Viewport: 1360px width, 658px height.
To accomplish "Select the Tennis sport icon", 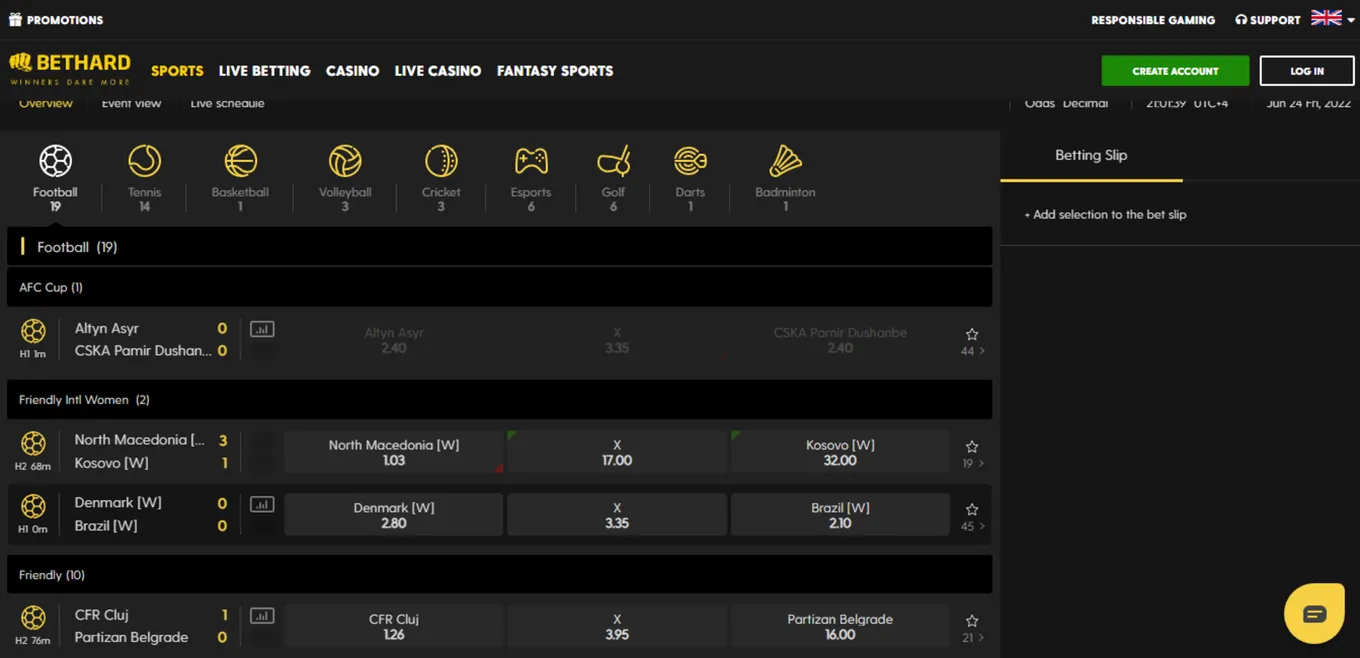I will (144, 161).
